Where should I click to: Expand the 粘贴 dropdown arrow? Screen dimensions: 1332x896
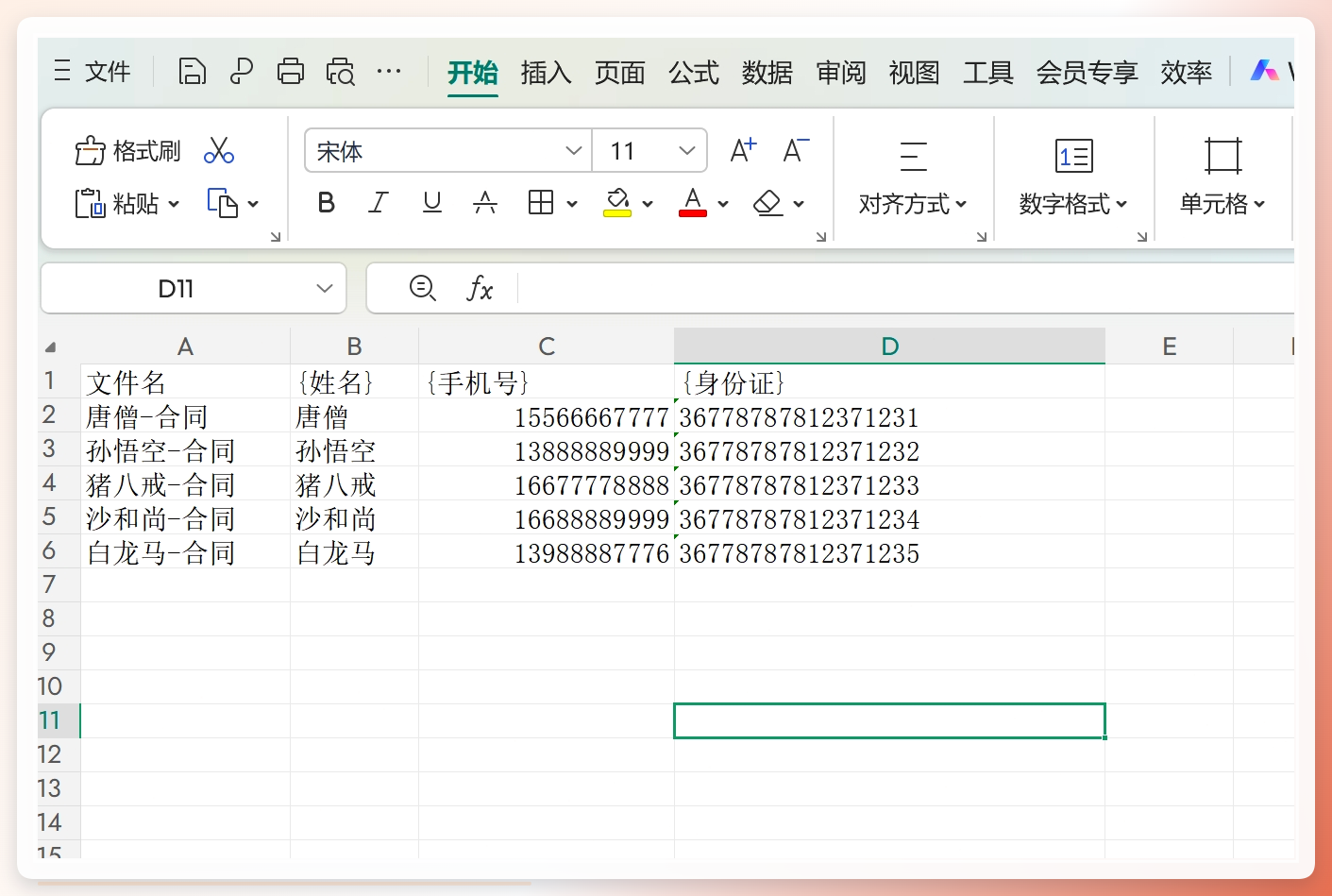[x=174, y=204]
